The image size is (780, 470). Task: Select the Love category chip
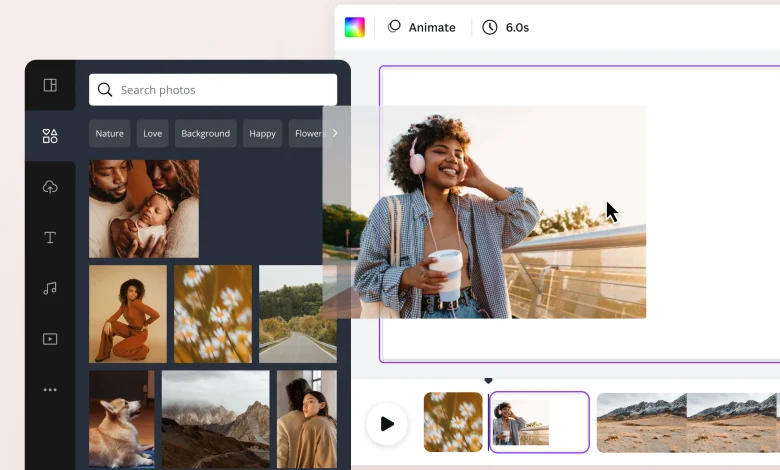click(152, 133)
